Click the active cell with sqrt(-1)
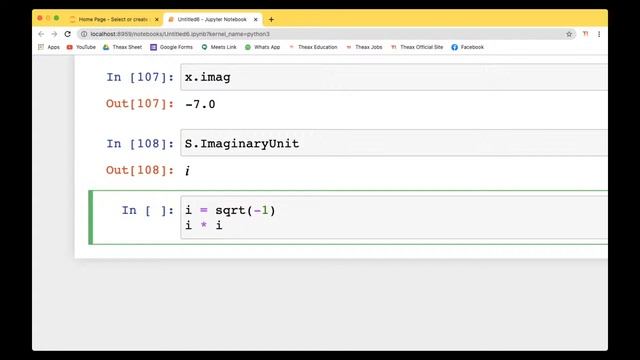This screenshot has height=360, width=640. (394, 218)
